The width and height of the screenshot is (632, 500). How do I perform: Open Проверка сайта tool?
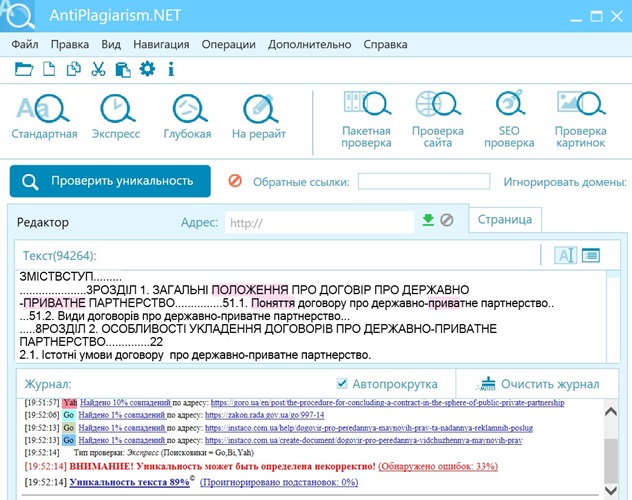point(438,120)
